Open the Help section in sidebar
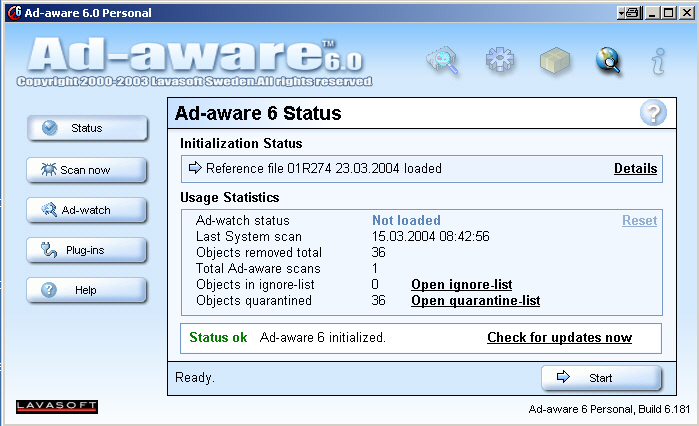The height and width of the screenshot is (426, 699). (x=86, y=290)
